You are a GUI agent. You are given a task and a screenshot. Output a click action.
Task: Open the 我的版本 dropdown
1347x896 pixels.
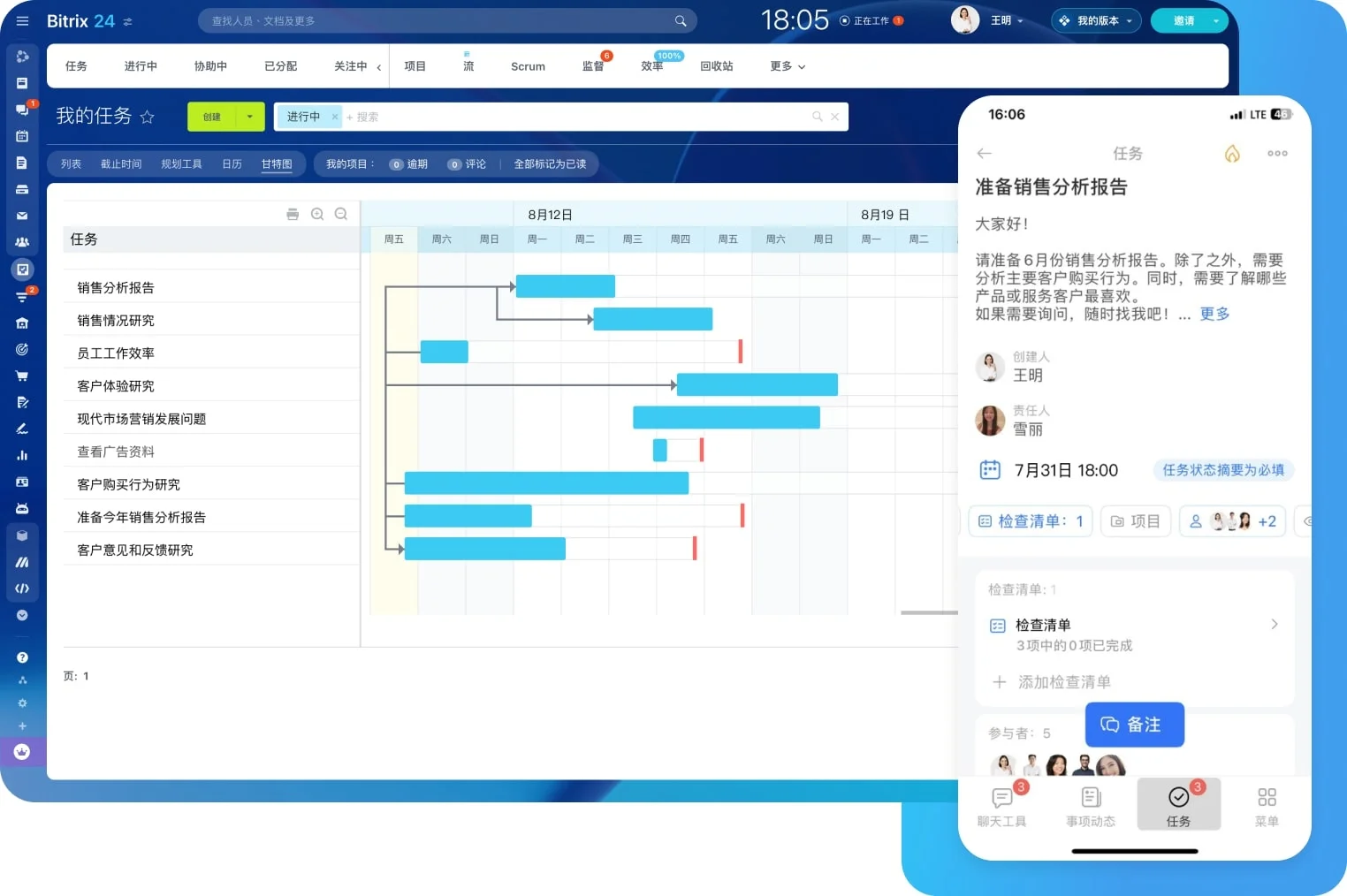point(1096,20)
